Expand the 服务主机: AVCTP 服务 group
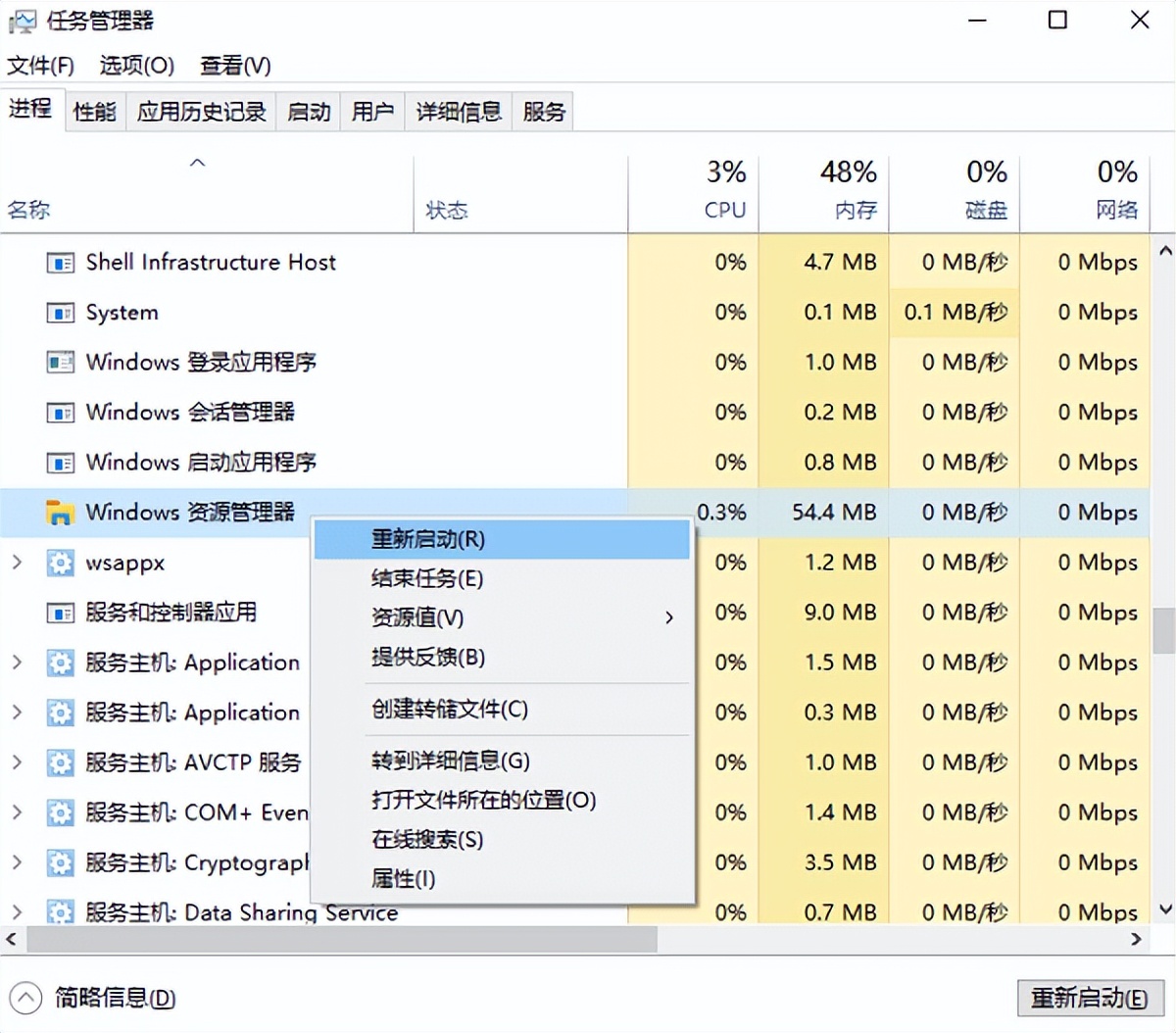This screenshot has width=1176, height=1033. pos(17,762)
